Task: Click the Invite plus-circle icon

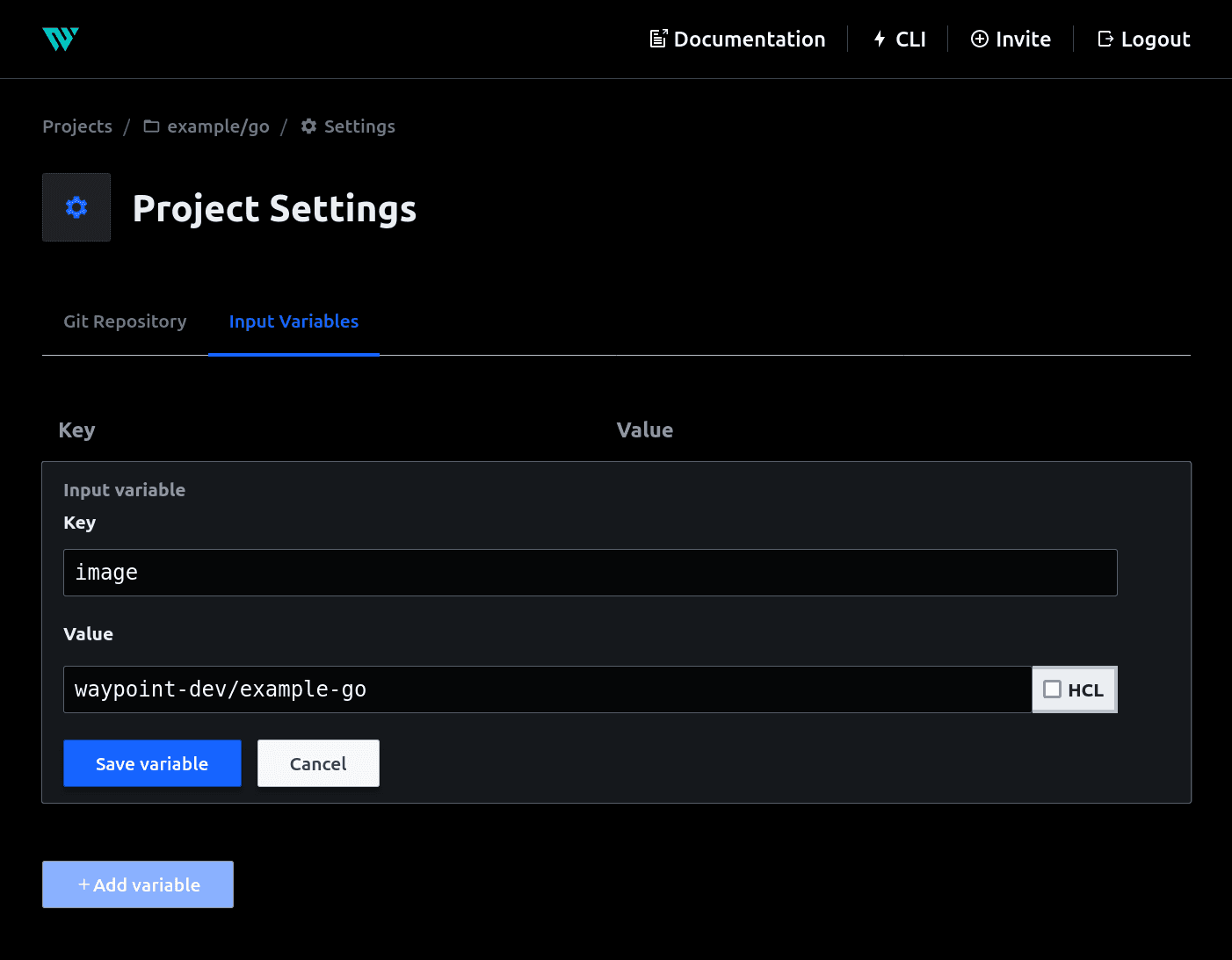Action: coord(979,39)
